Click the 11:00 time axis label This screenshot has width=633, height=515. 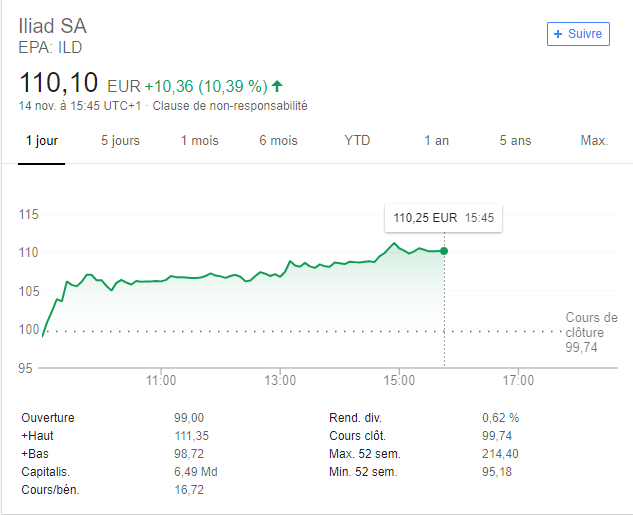pos(161,380)
